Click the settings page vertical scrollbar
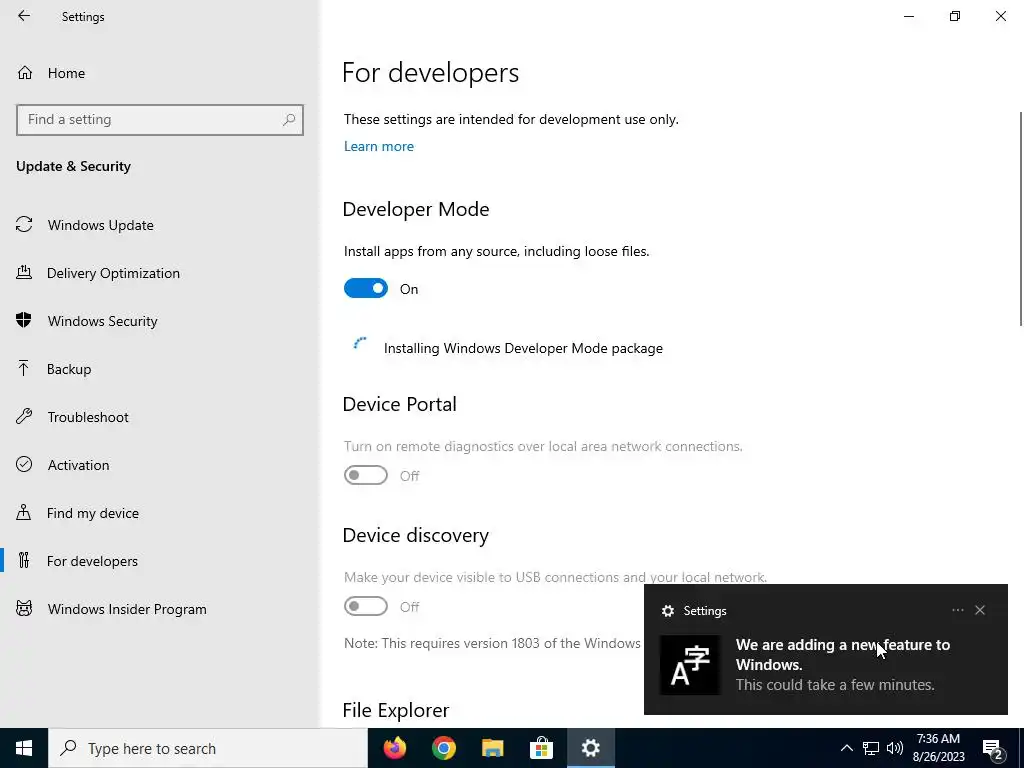Viewport: 1024px width, 768px height. [1021, 219]
